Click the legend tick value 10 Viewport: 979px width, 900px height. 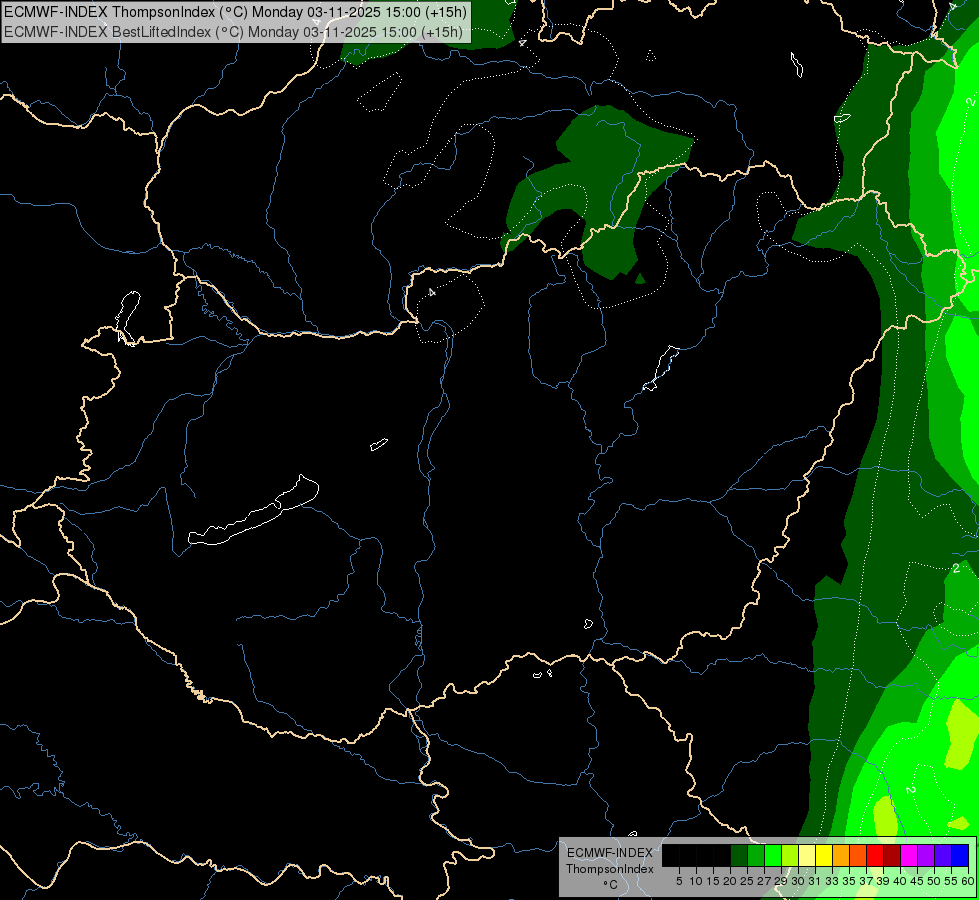click(696, 881)
